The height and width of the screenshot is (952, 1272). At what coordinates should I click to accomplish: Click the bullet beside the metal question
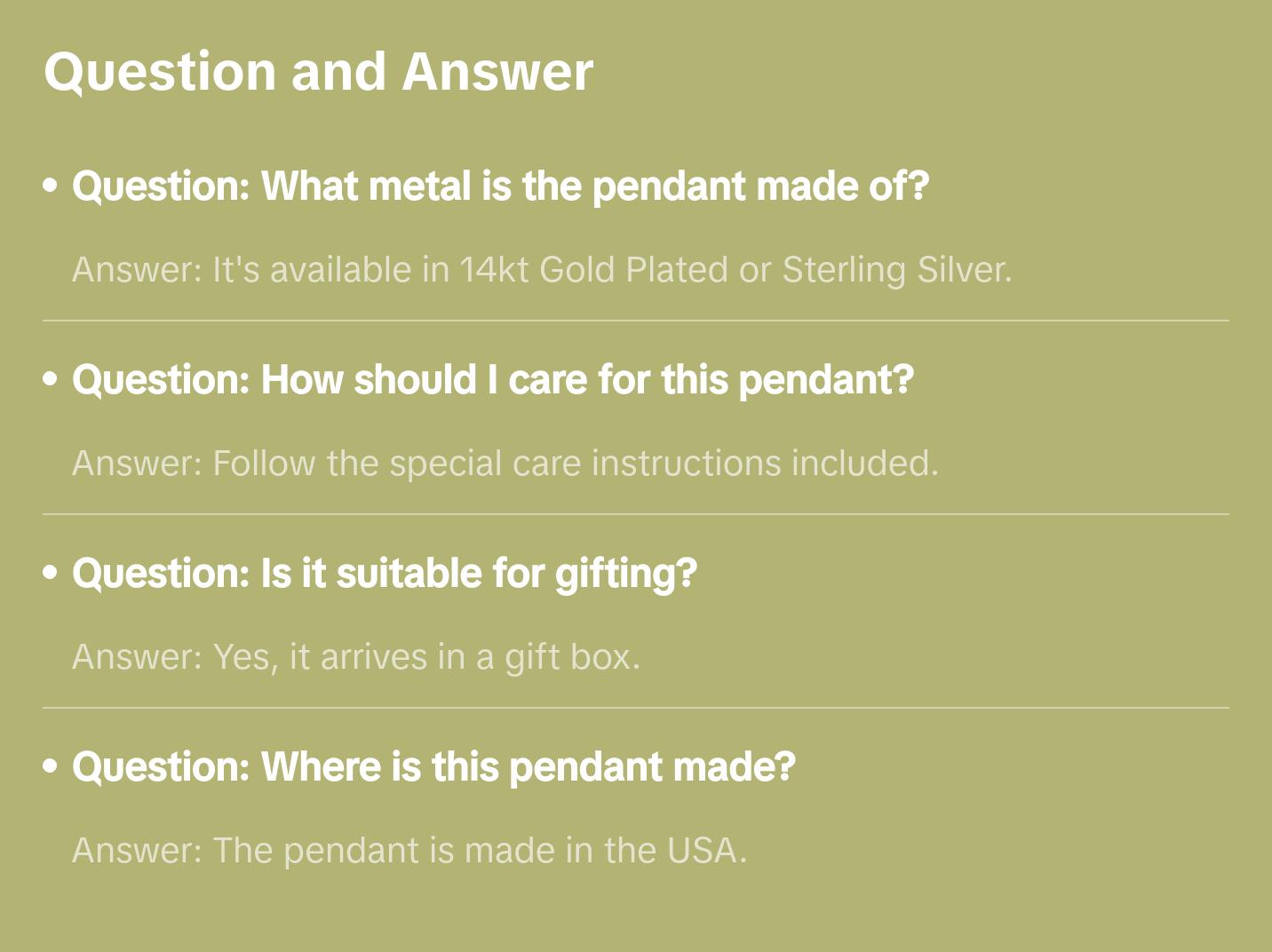click(x=51, y=186)
